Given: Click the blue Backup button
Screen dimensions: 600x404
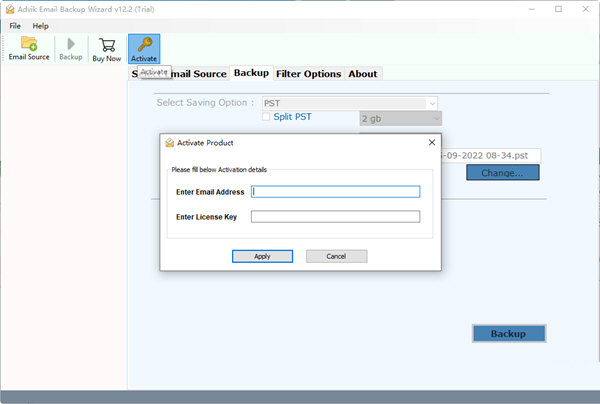Looking at the screenshot, I should click(x=509, y=334).
